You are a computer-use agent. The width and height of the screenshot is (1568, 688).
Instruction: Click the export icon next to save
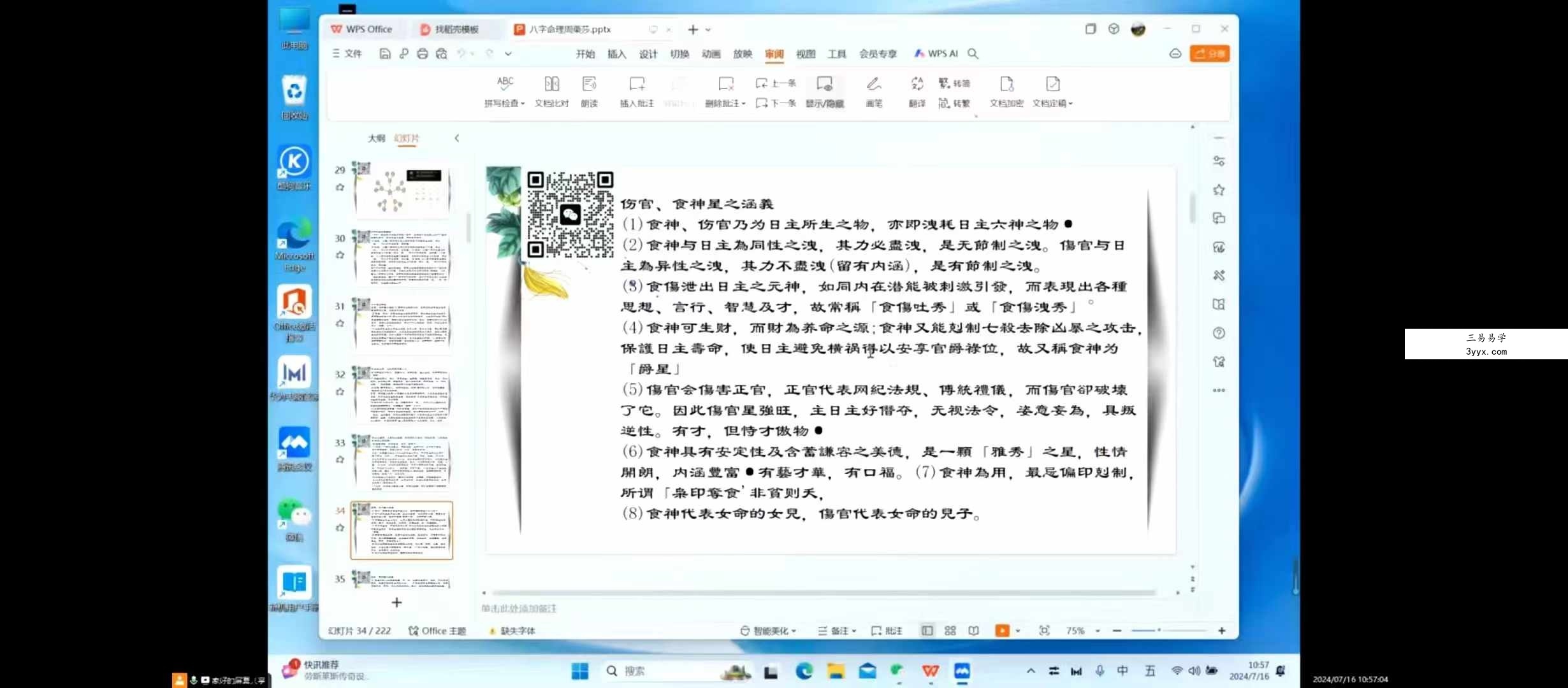(x=403, y=54)
